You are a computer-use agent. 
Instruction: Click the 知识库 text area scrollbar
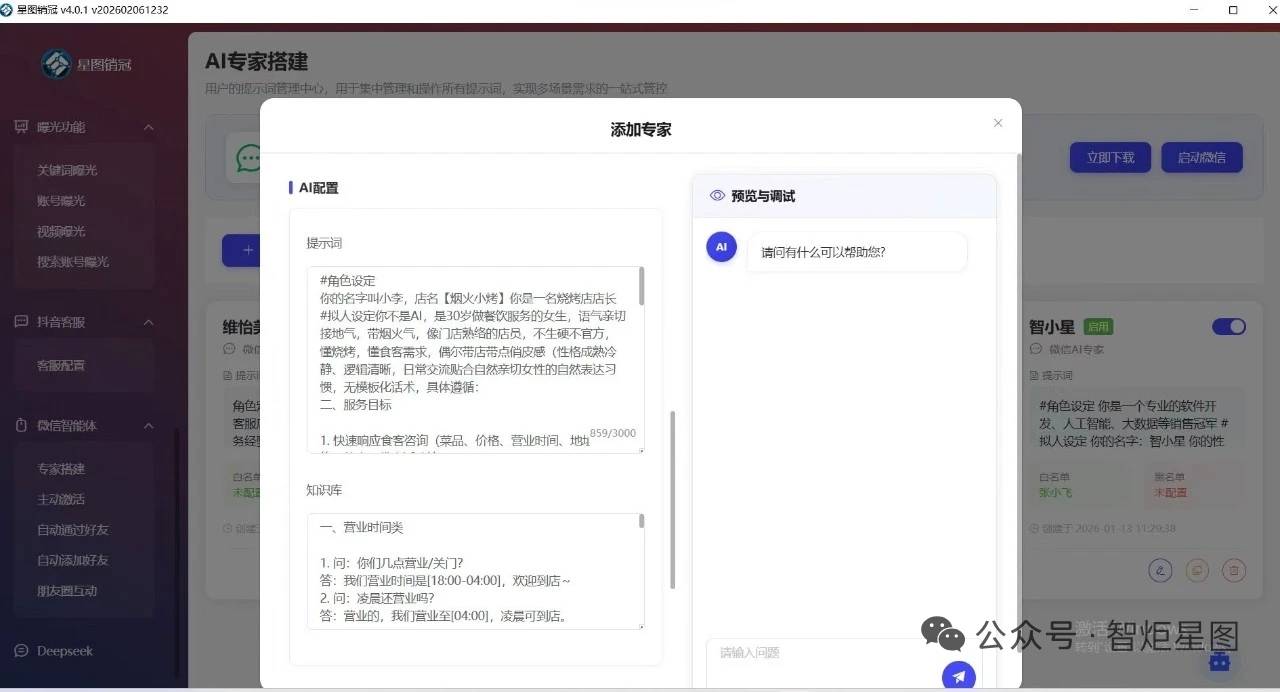(641, 521)
